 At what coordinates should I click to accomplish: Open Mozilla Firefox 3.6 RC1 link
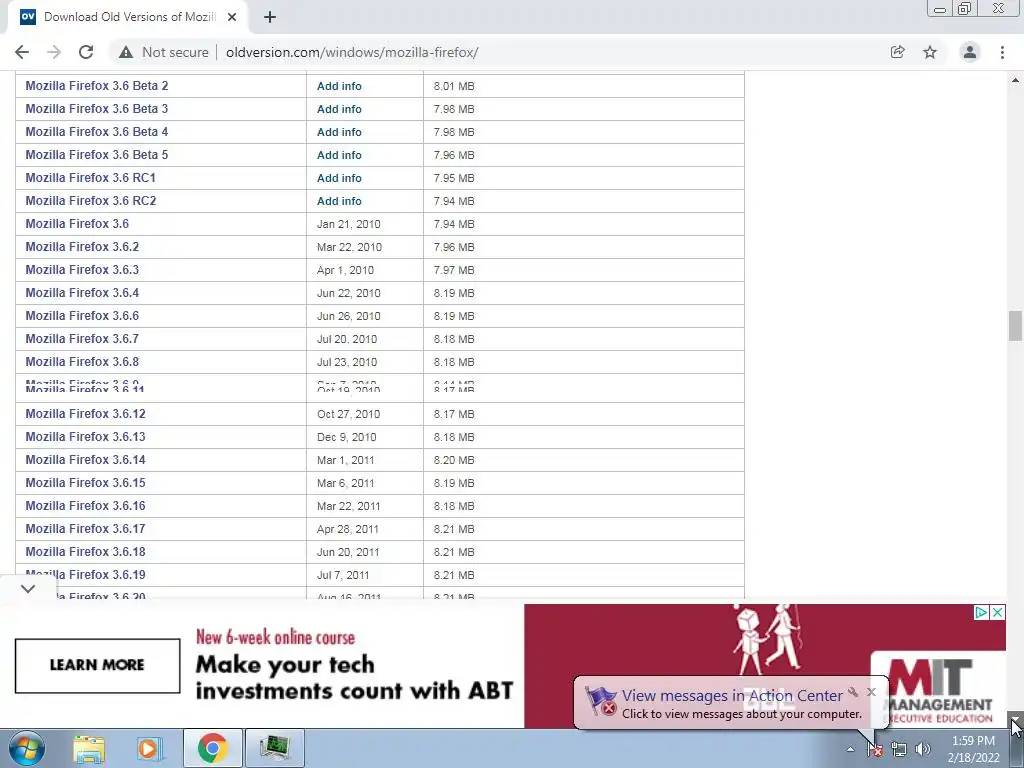91,178
